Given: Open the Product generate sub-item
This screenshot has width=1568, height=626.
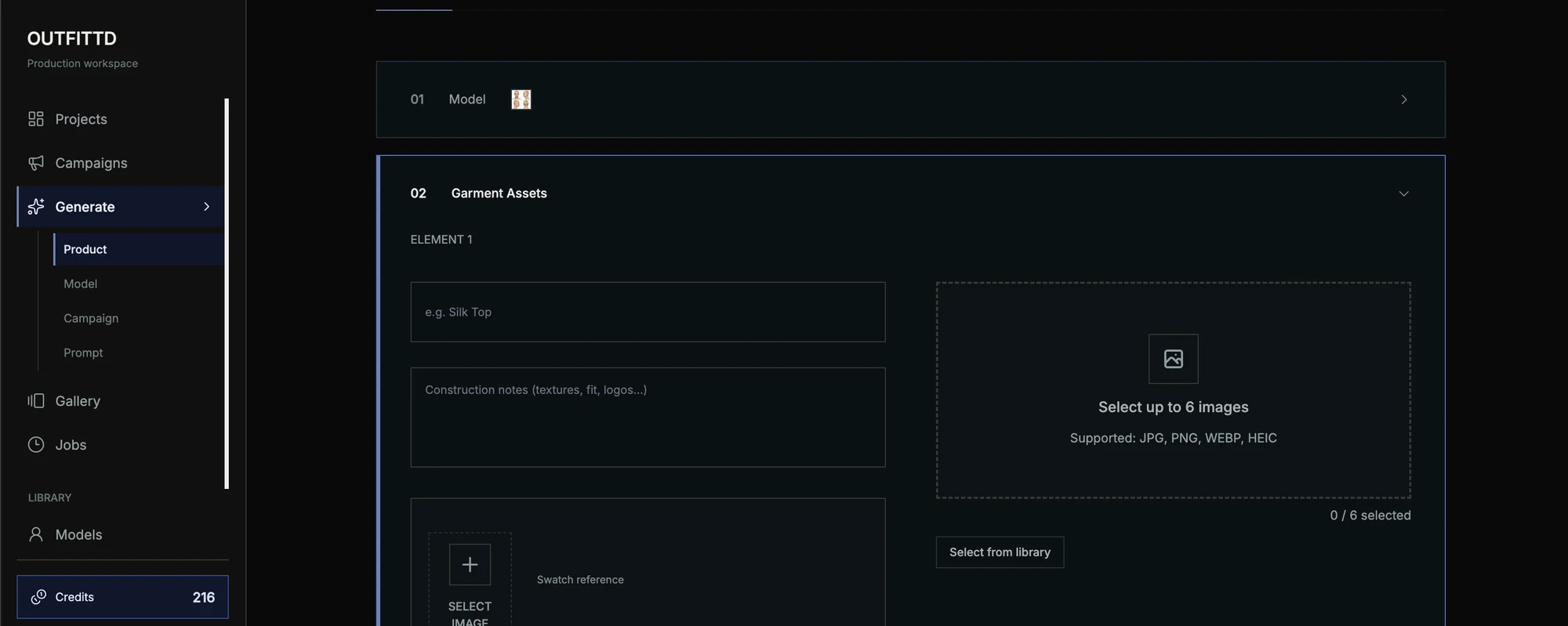Looking at the screenshot, I should pyautogui.click(x=139, y=249).
